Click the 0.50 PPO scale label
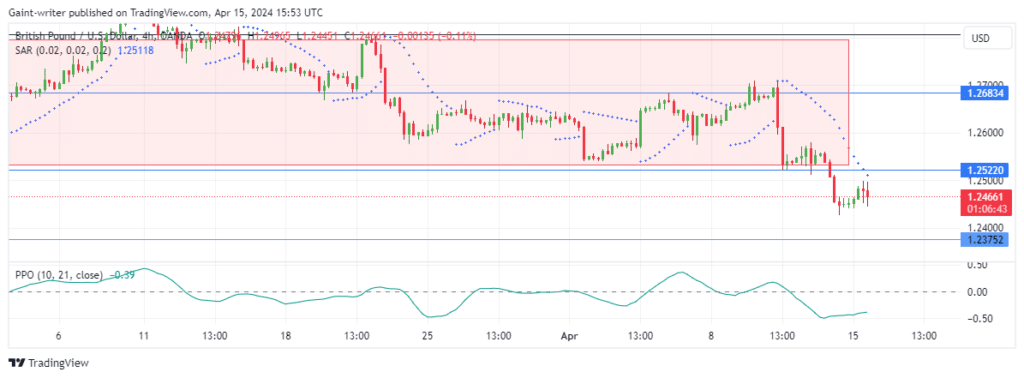This screenshot has width=1024, height=378. pos(978,264)
